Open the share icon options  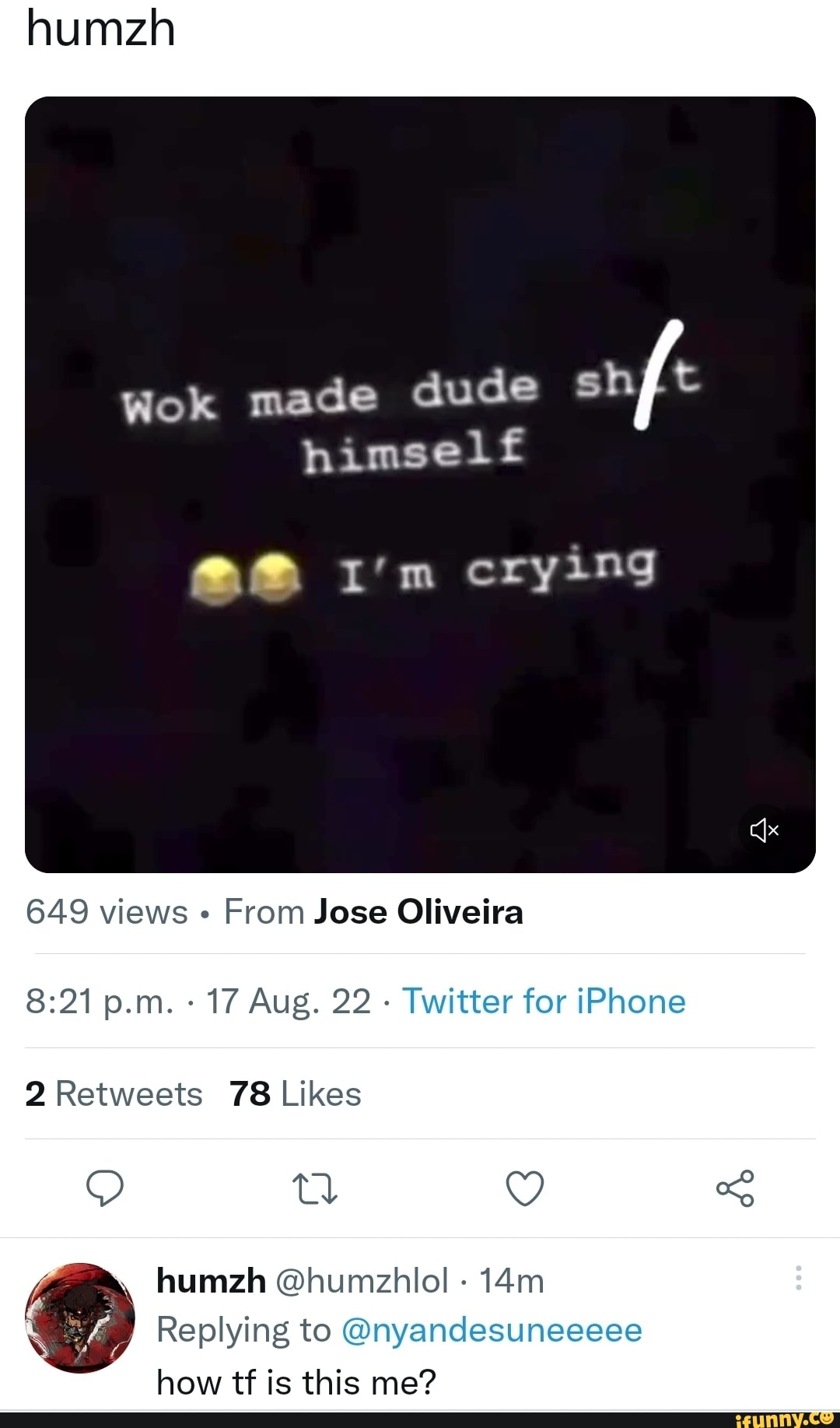click(x=735, y=1188)
